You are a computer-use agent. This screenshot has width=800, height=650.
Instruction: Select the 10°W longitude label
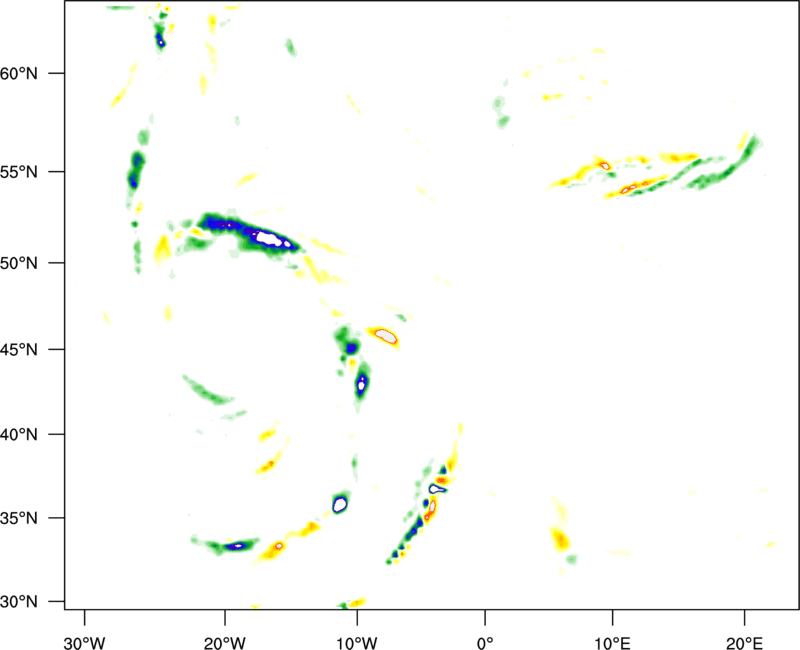tap(357, 643)
